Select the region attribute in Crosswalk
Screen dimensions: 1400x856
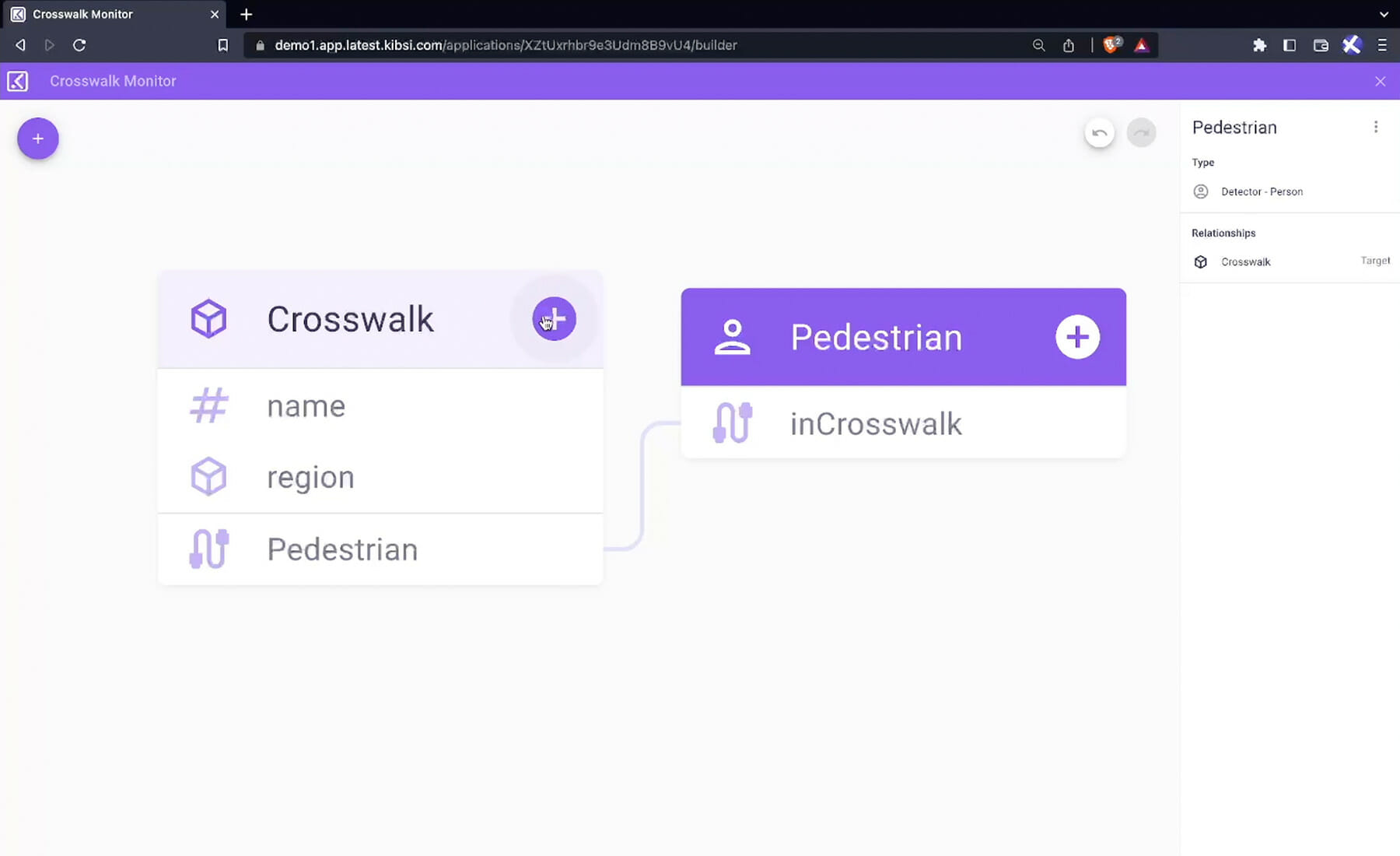coord(380,477)
